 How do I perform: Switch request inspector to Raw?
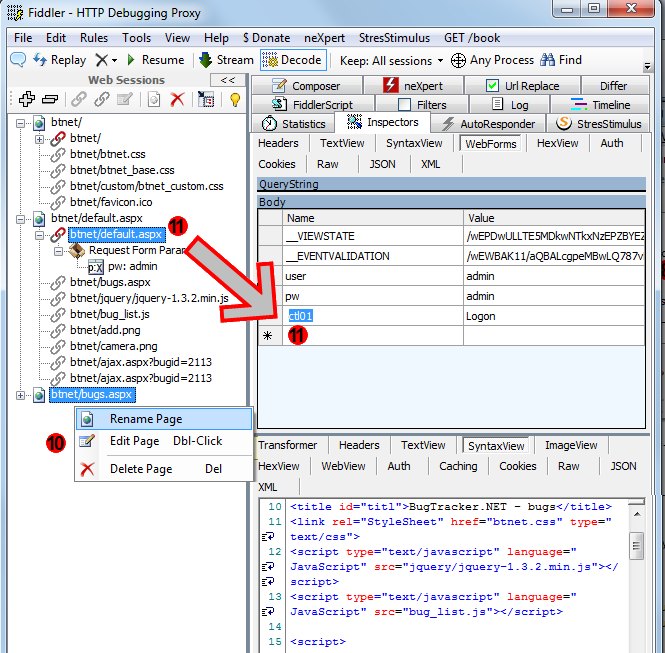[x=327, y=164]
